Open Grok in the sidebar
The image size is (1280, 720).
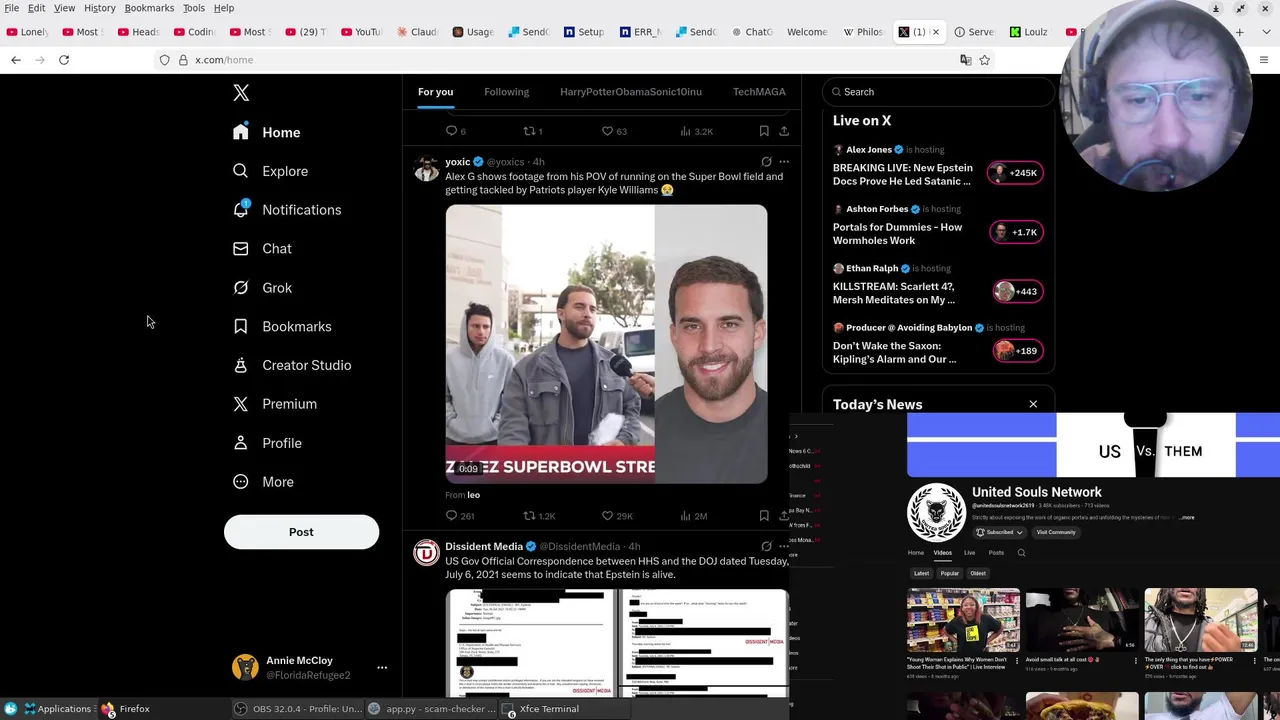[263, 288]
